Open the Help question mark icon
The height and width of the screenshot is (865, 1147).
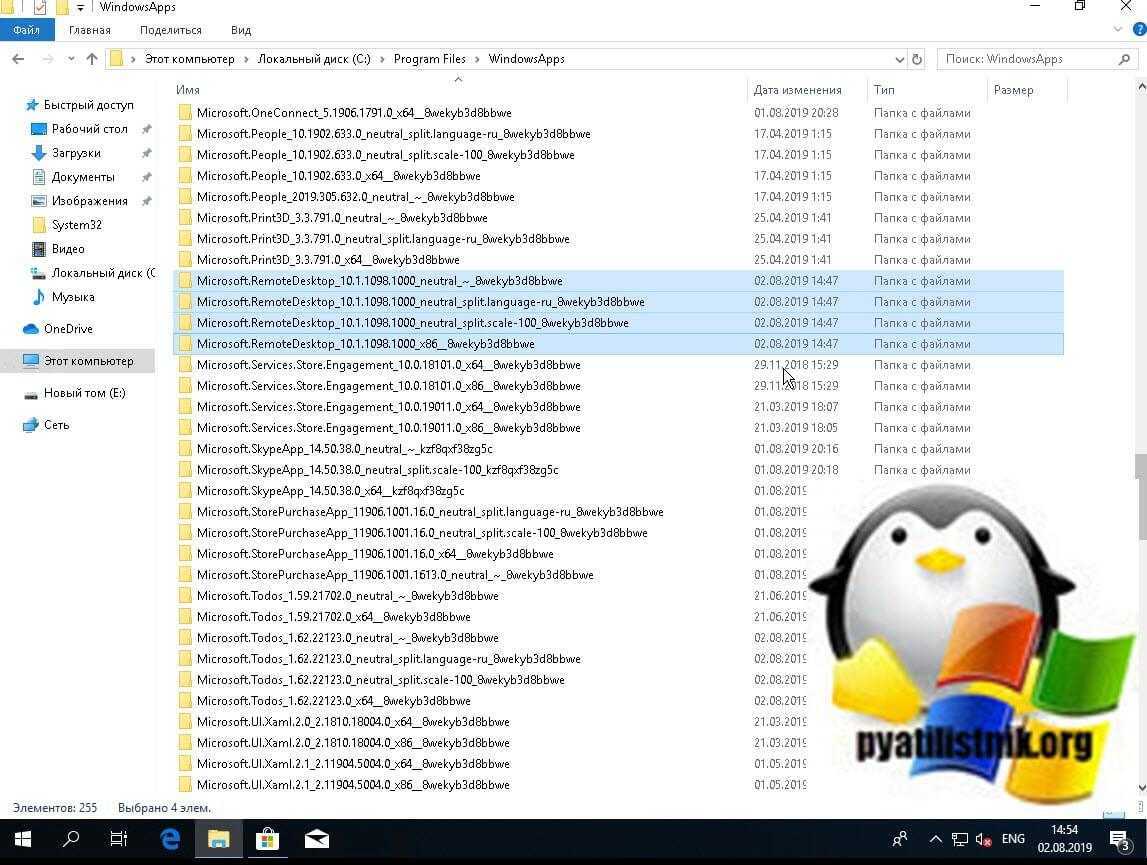click(1138, 30)
